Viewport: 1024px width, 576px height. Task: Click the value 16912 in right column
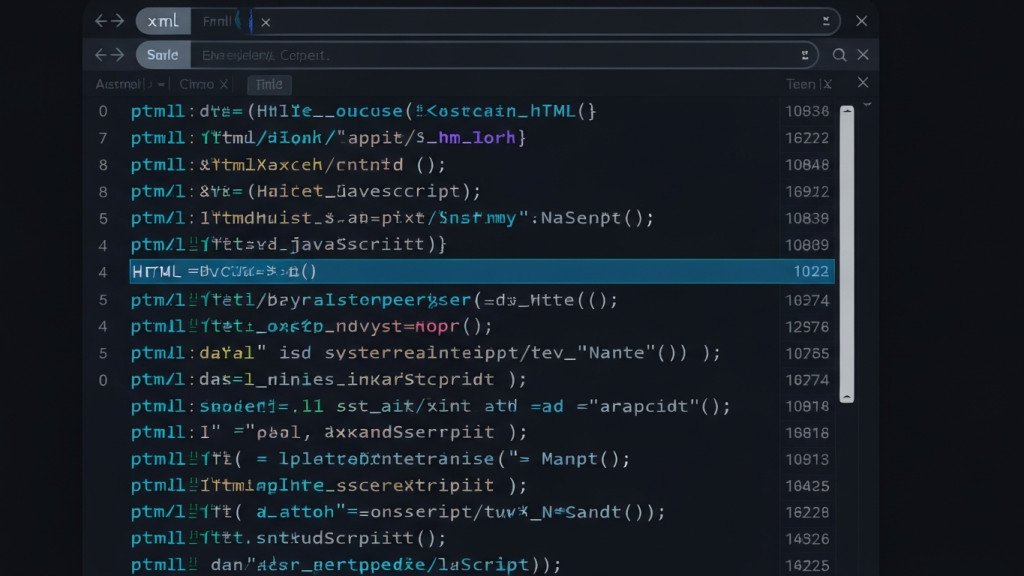pos(807,191)
